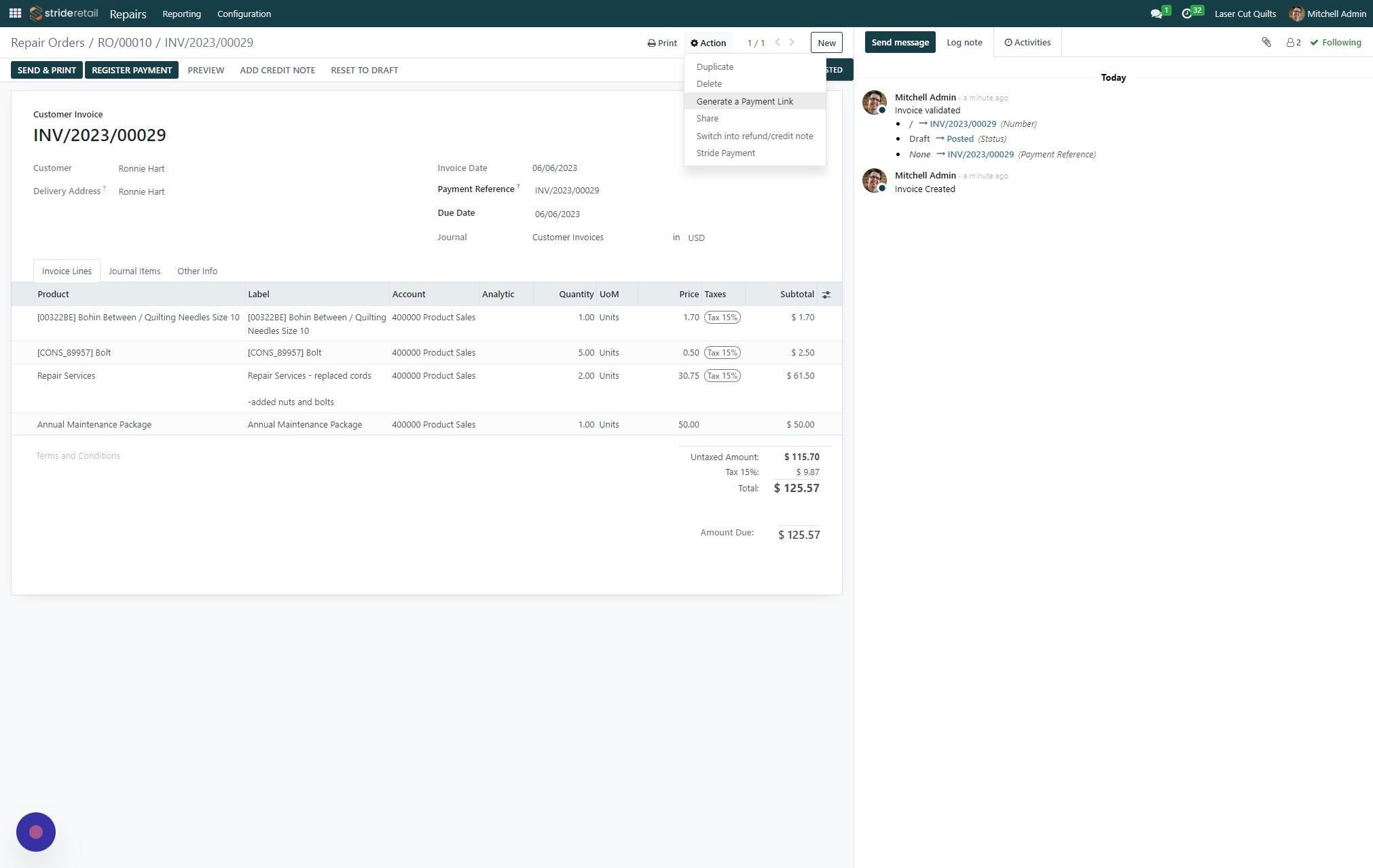Image resolution: width=1373 pixels, height=868 pixels.
Task: Click RESET TO DRAFT button
Action: [365, 70]
